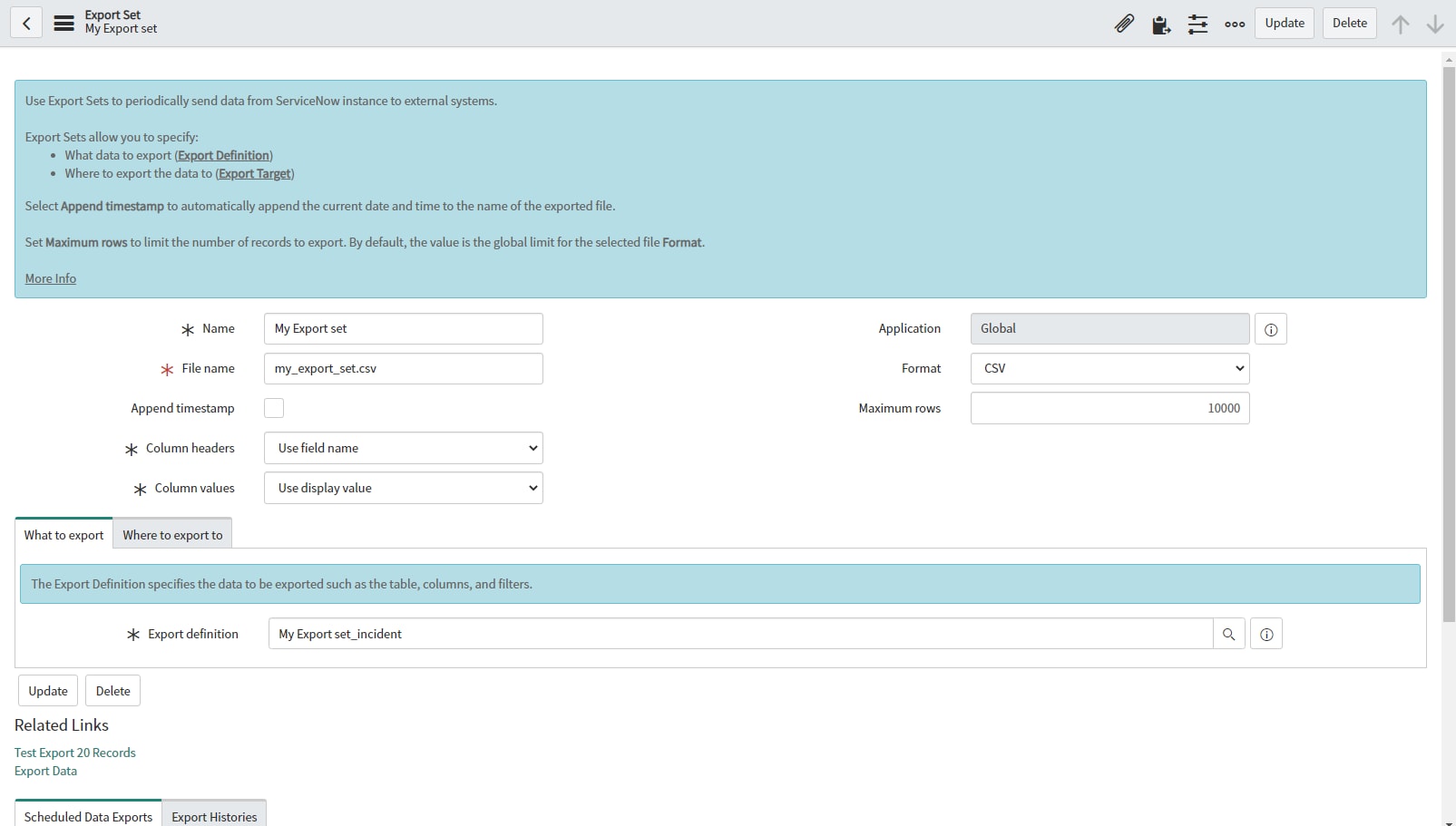Click the clipboard template icon in the header
1456x826 pixels.
1161,24
